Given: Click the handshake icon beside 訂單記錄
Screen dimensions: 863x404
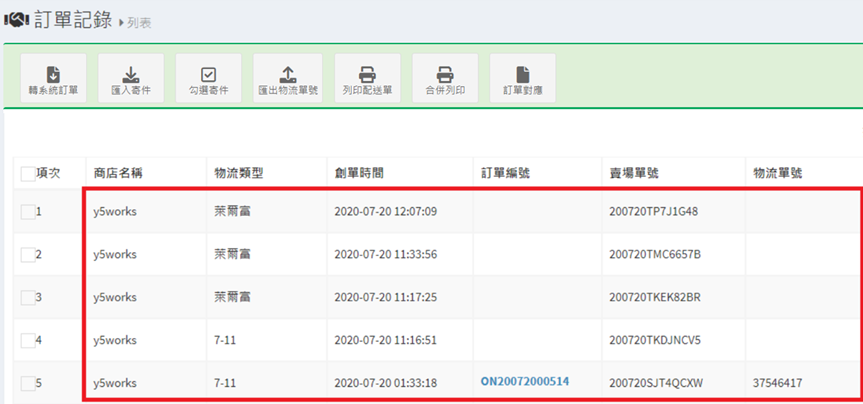Looking at the screenshot, I should point(16,20).
